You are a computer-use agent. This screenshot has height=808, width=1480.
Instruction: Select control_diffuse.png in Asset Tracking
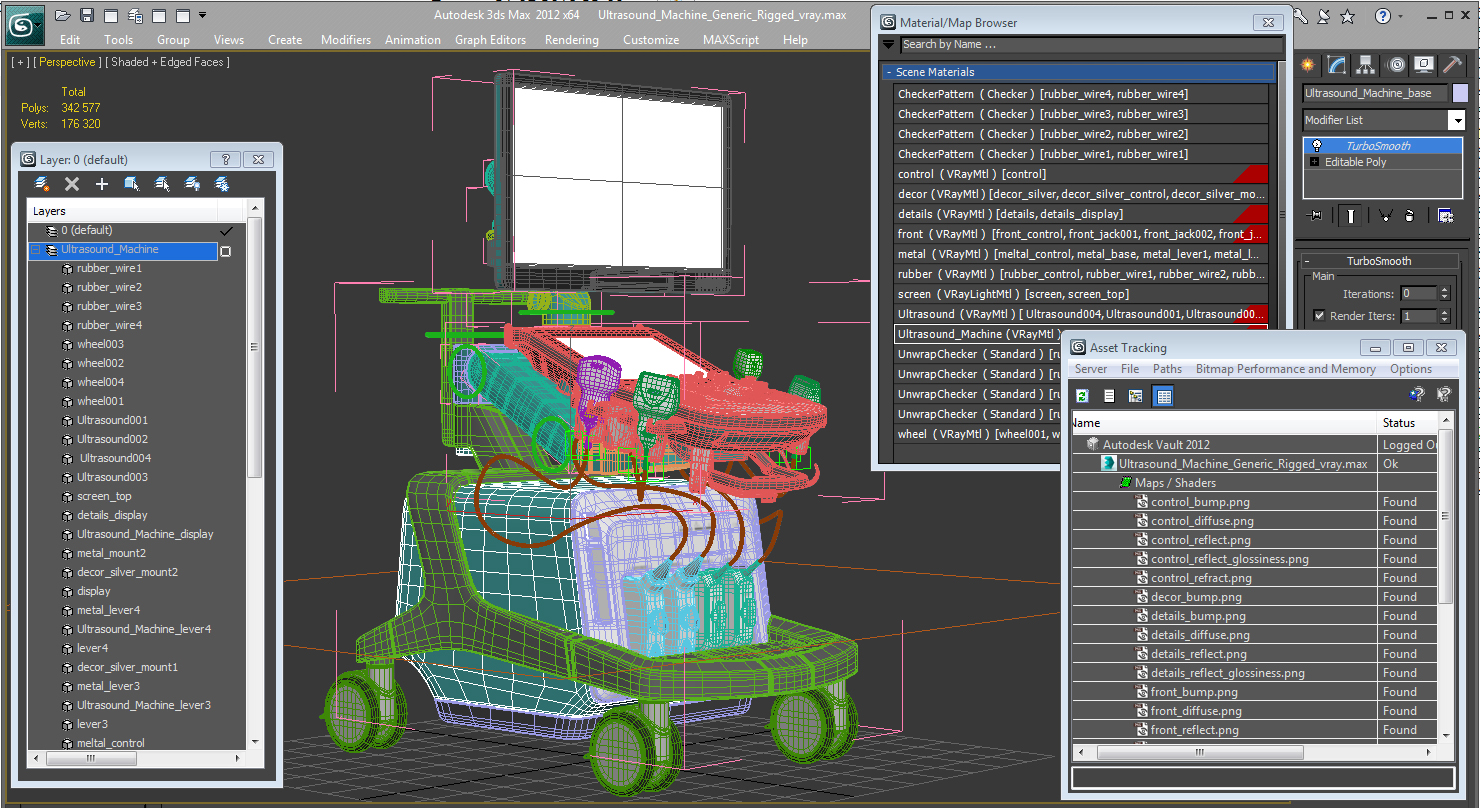click(1201, 521)
